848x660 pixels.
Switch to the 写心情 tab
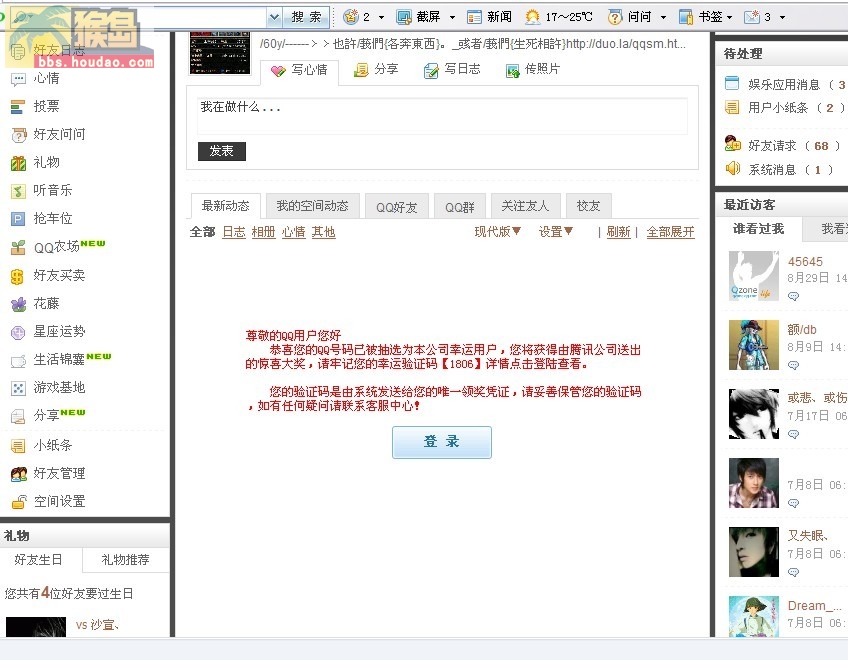pyautogui.click(x=300, y=70)
